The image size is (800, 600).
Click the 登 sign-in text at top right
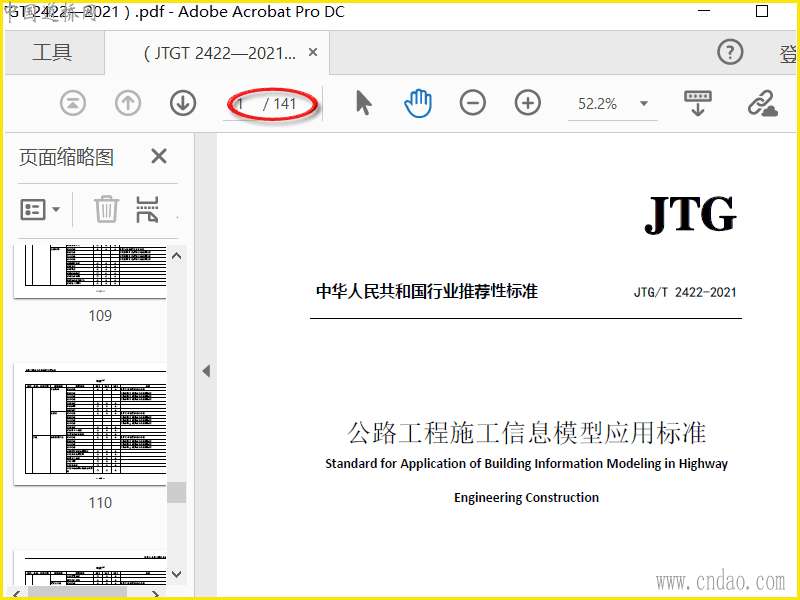(787, 53)
